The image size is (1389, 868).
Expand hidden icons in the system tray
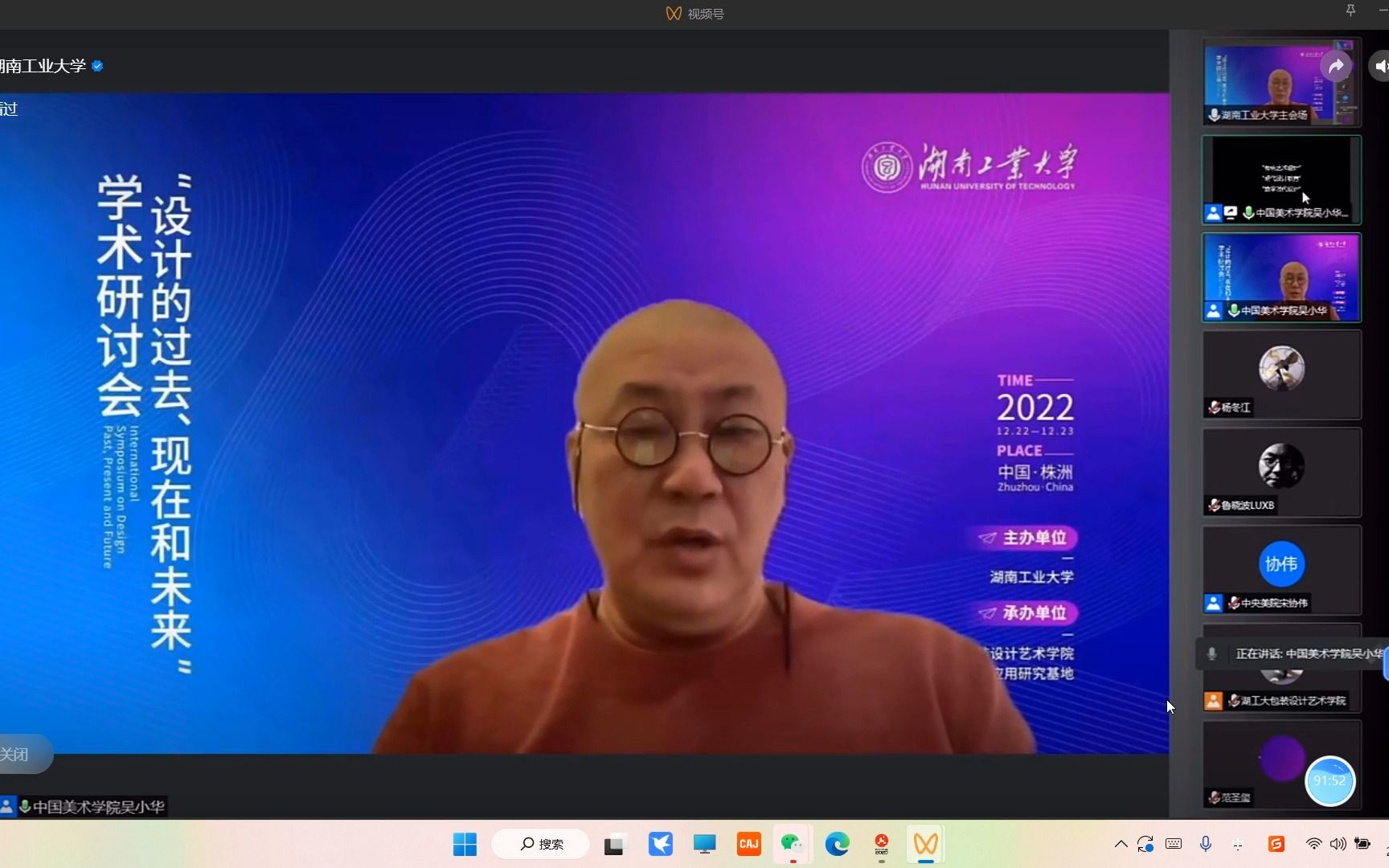(1121, 844)
